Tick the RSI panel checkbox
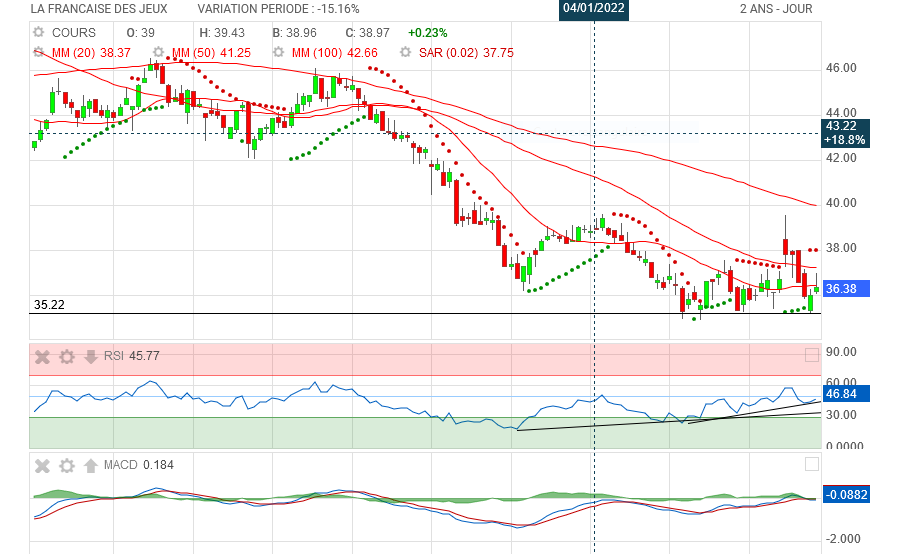920x554 pixels. (811, 355)
